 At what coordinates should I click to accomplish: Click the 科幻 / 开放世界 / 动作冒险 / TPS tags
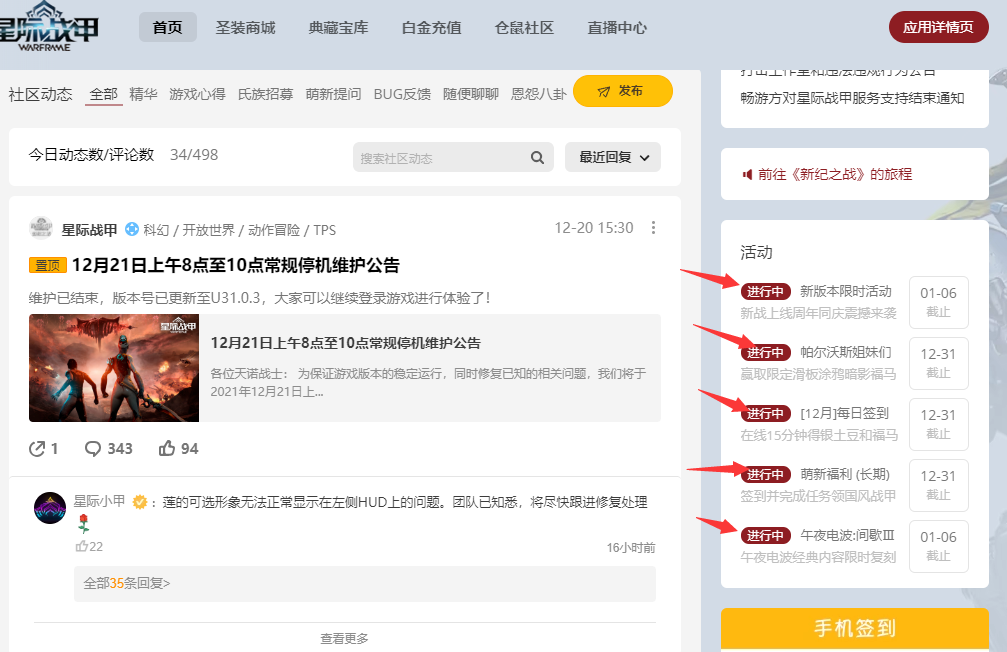(240, 230)
